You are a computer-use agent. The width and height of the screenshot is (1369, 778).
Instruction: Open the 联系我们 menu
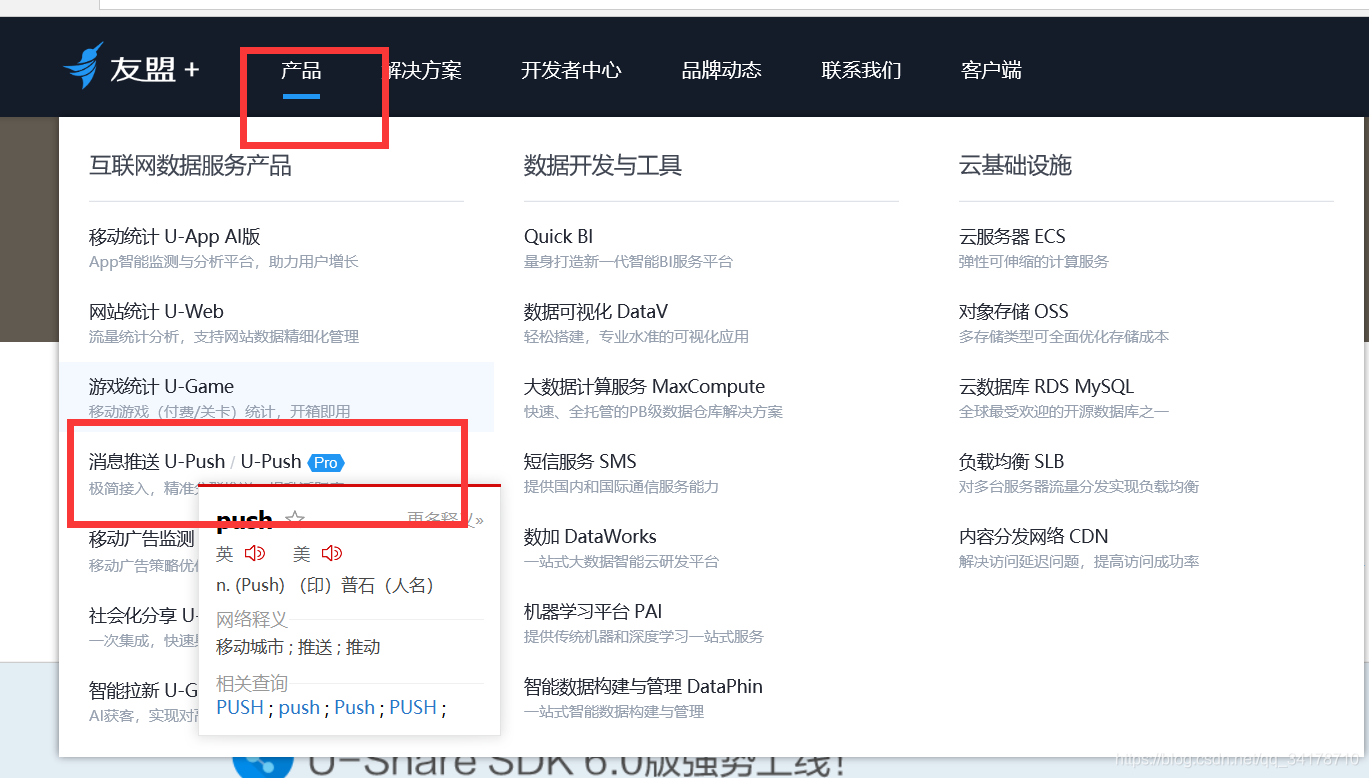[x=861, y=70]
